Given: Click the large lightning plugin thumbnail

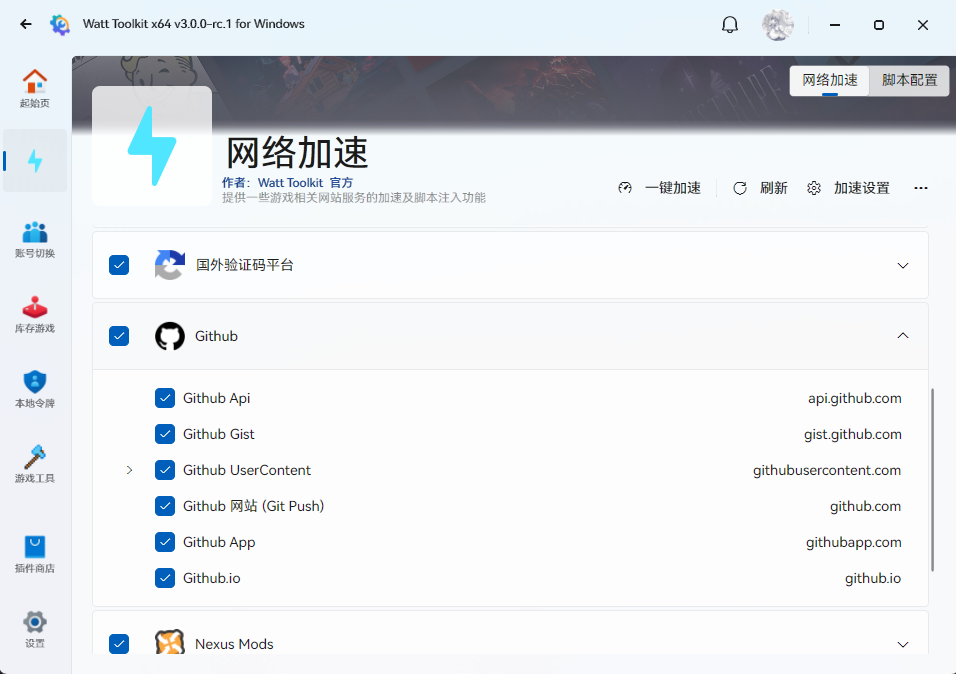Looking at the screenshot, I should pyautogui.click(x=152, y=146).
